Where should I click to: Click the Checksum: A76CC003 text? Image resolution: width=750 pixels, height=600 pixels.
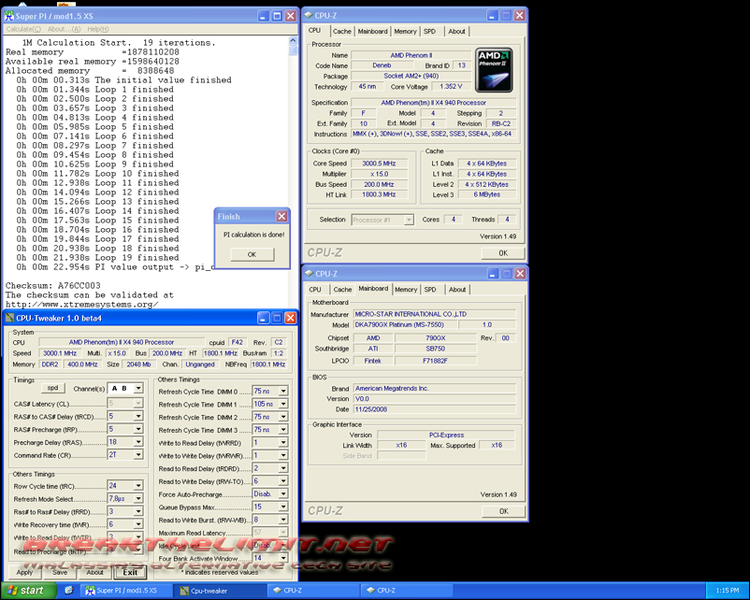[53, 286]
